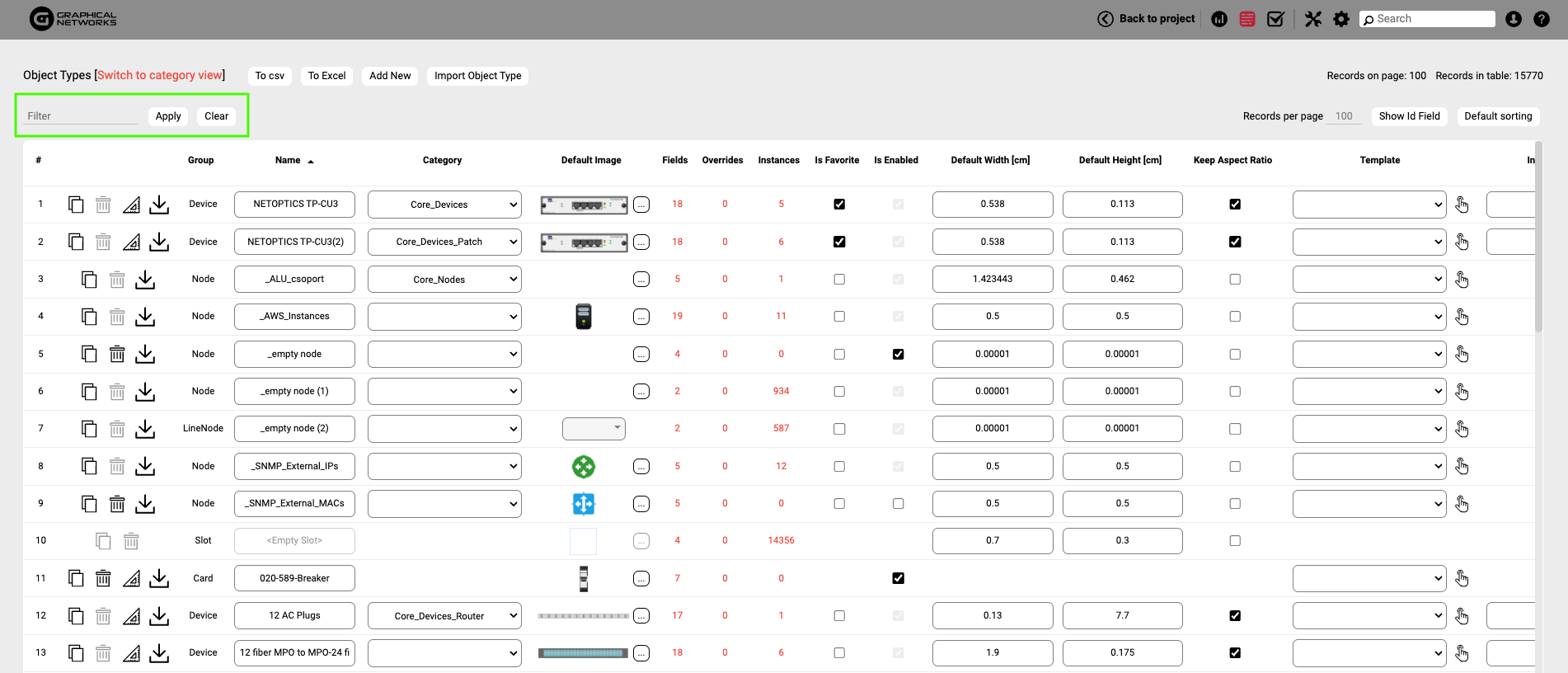Click the tools wrench icon in header
The image size is (1568, 673).
(x=1313, y=19)
